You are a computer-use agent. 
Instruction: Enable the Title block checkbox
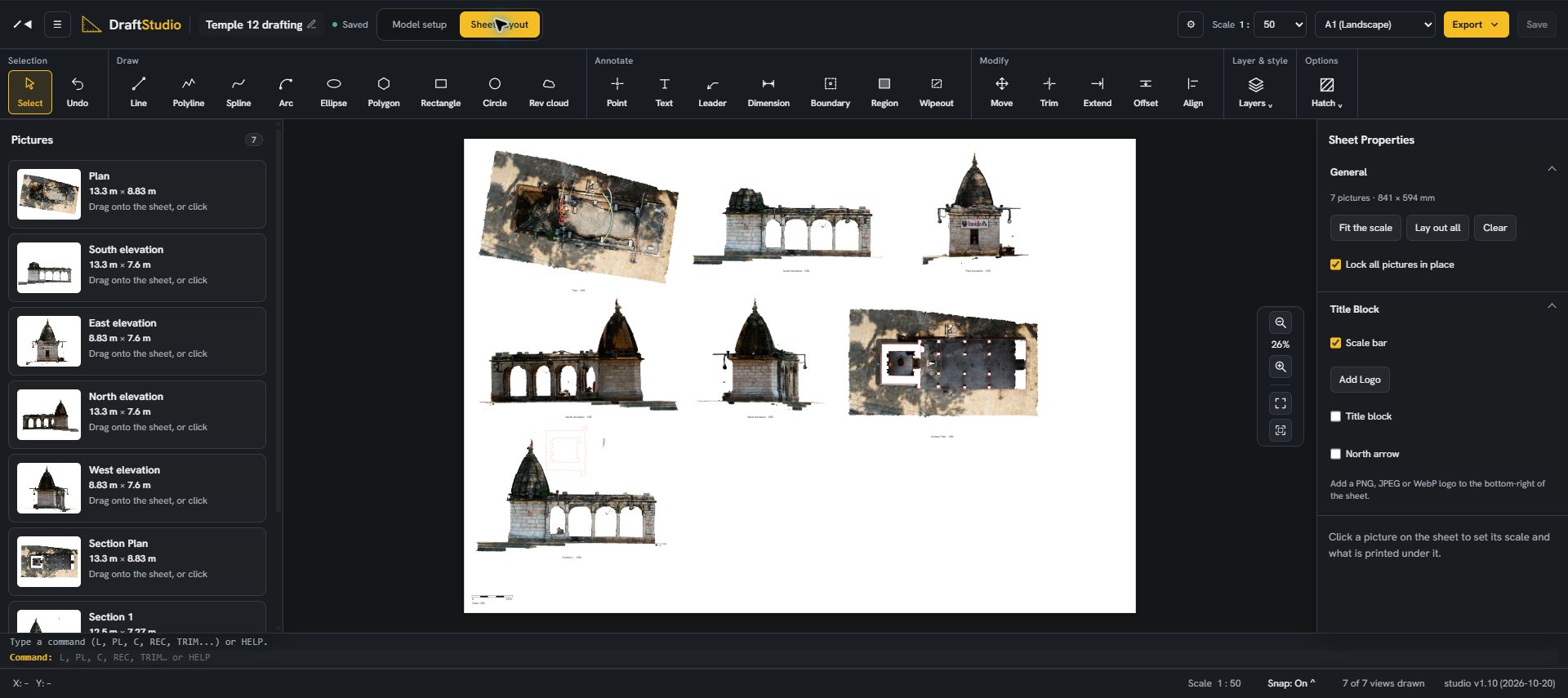coord(1335,416)
